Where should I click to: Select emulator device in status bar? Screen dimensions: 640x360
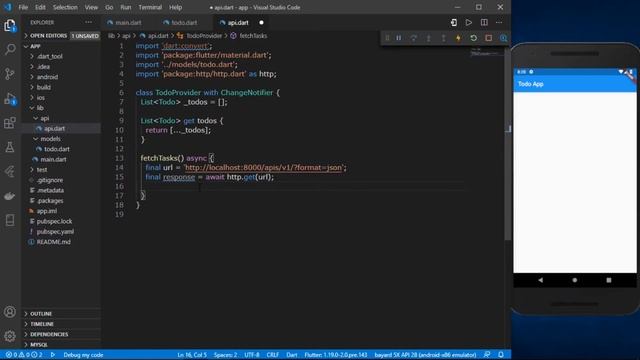tap(425, 355)
